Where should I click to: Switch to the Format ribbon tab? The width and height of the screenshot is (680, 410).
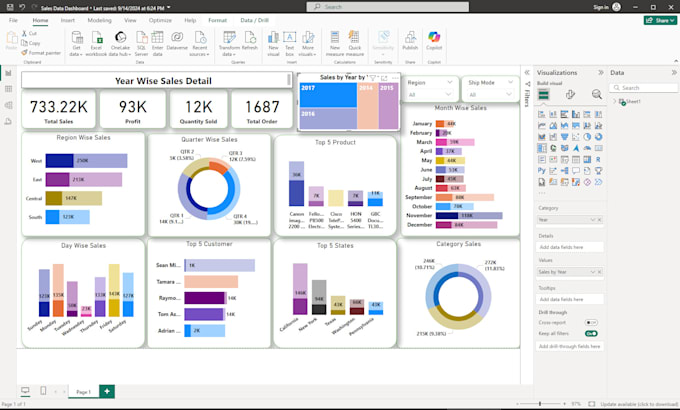coord(217,20)
